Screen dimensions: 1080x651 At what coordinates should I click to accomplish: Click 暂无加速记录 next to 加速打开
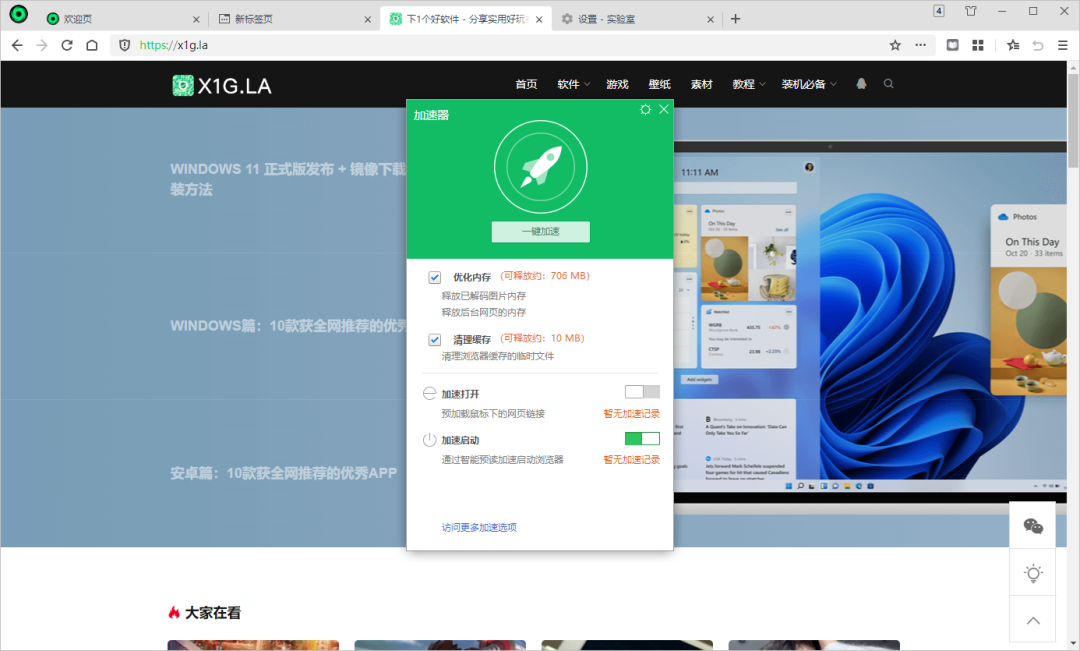point(632,413)
